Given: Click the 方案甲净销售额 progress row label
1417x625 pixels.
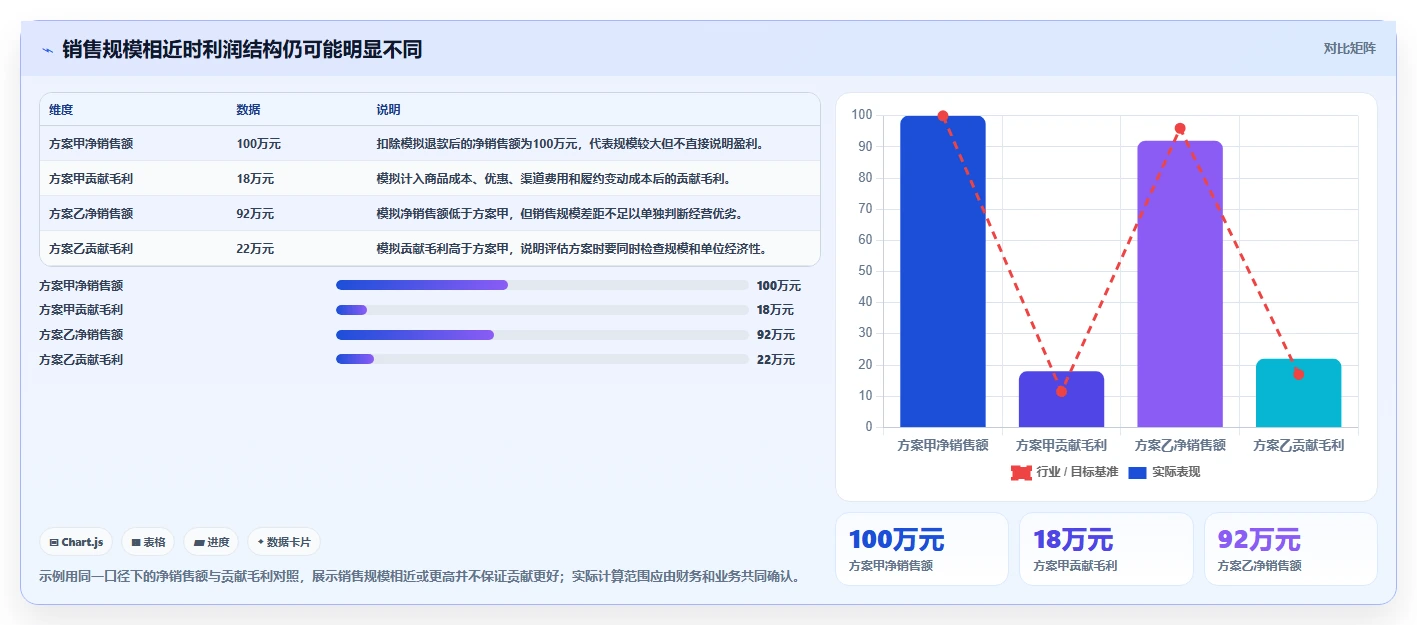Looking at the screenshot, I should tap(81, 286).
